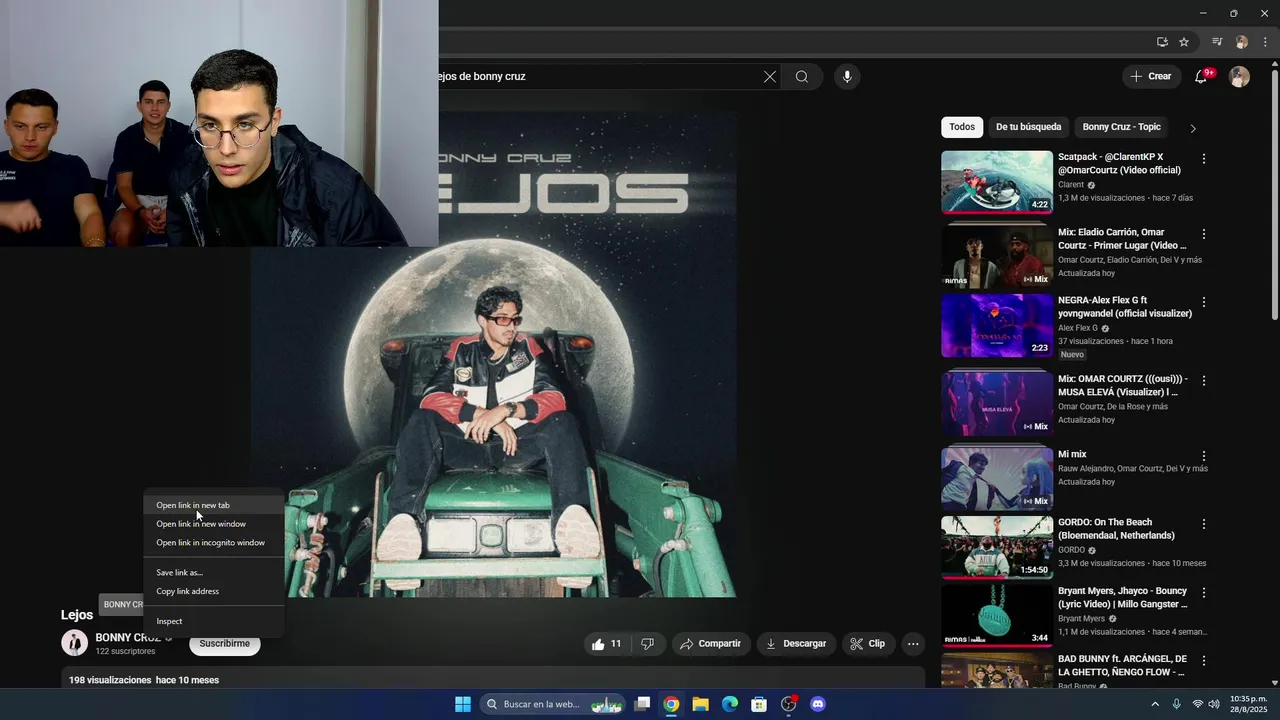Open GORDO: On The Beach title link
The image size is (1280, 720).
[x=1116, y=529]
